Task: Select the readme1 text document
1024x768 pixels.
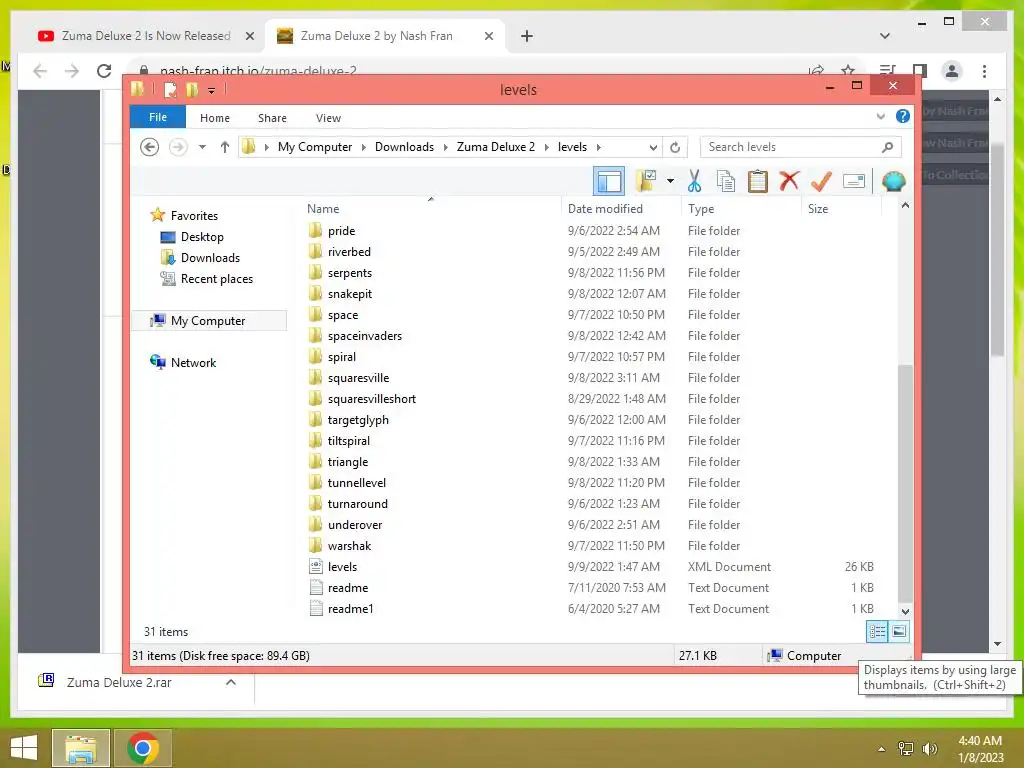Action: coord(351,609)
